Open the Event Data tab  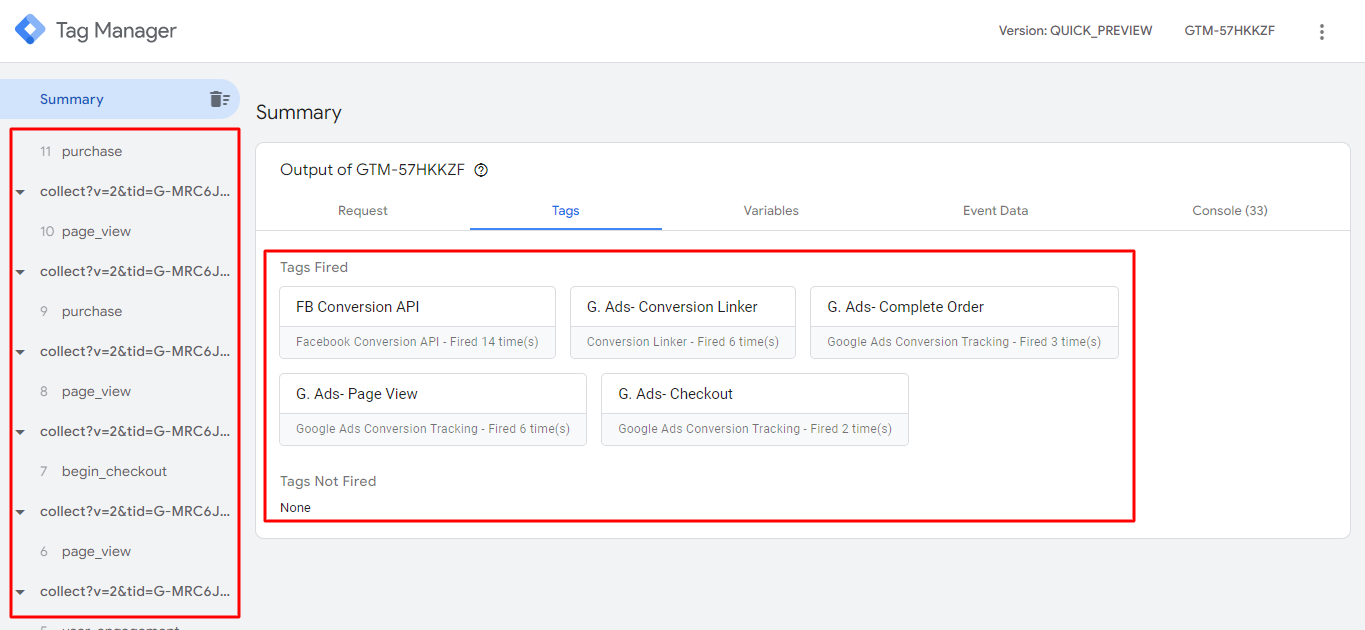(996, 210)
